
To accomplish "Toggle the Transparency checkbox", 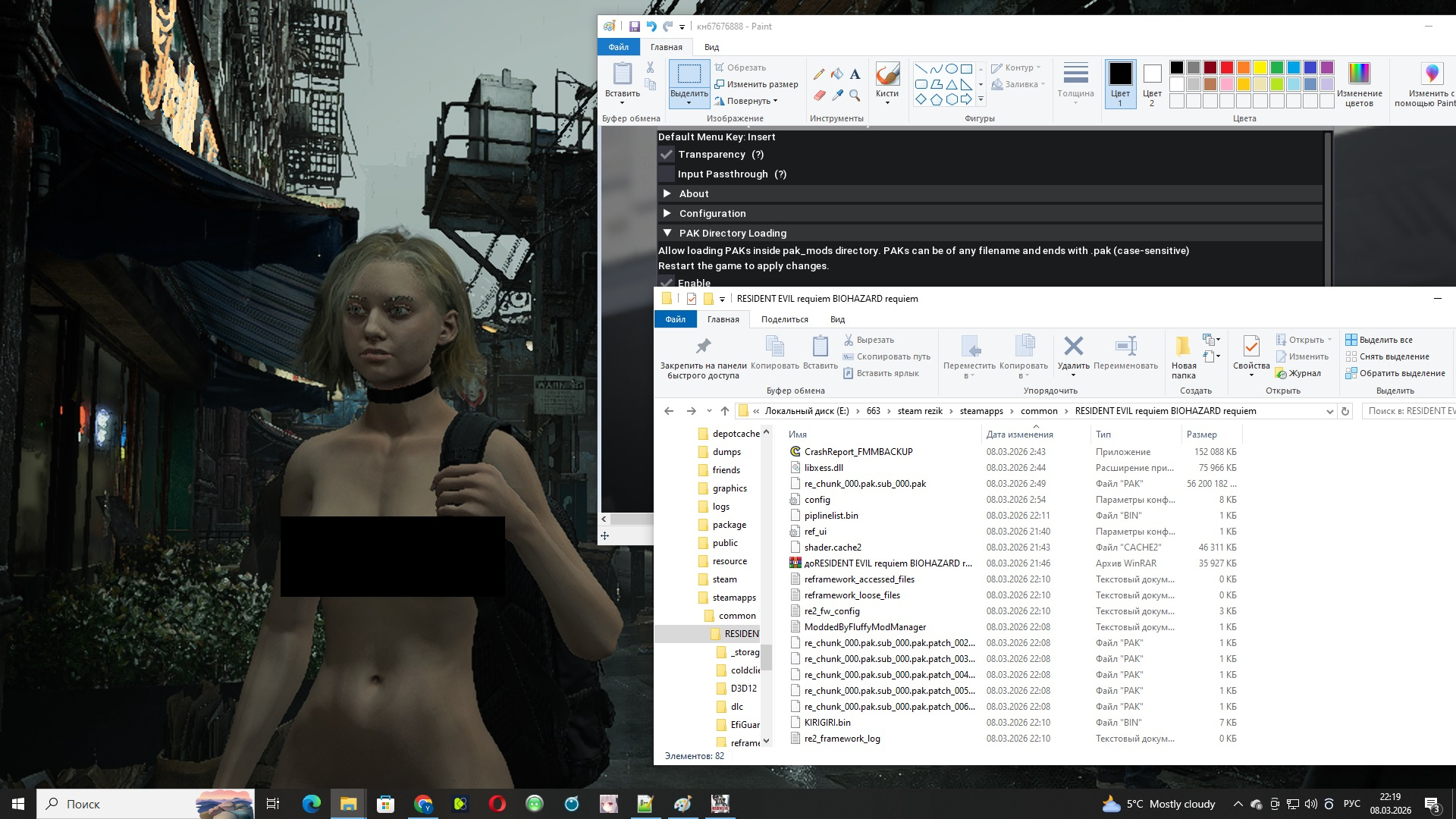I will pos(667,155).
